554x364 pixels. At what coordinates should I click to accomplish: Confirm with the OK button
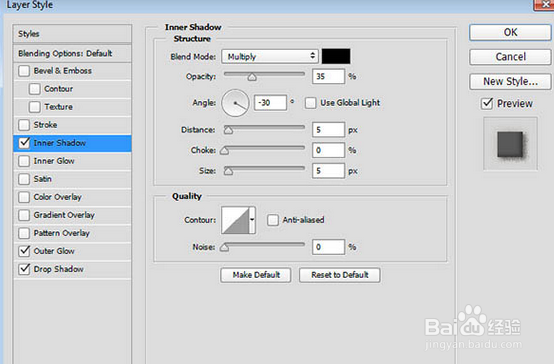(510, 33)
